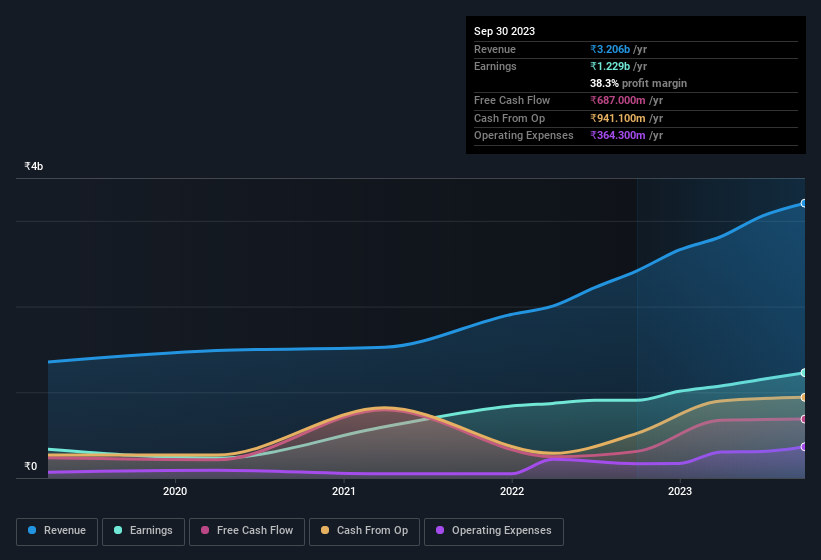Click the Earnings label in tooltip
Screen dimensions: 821x560
pyautogui.click(x=495, y=66)
